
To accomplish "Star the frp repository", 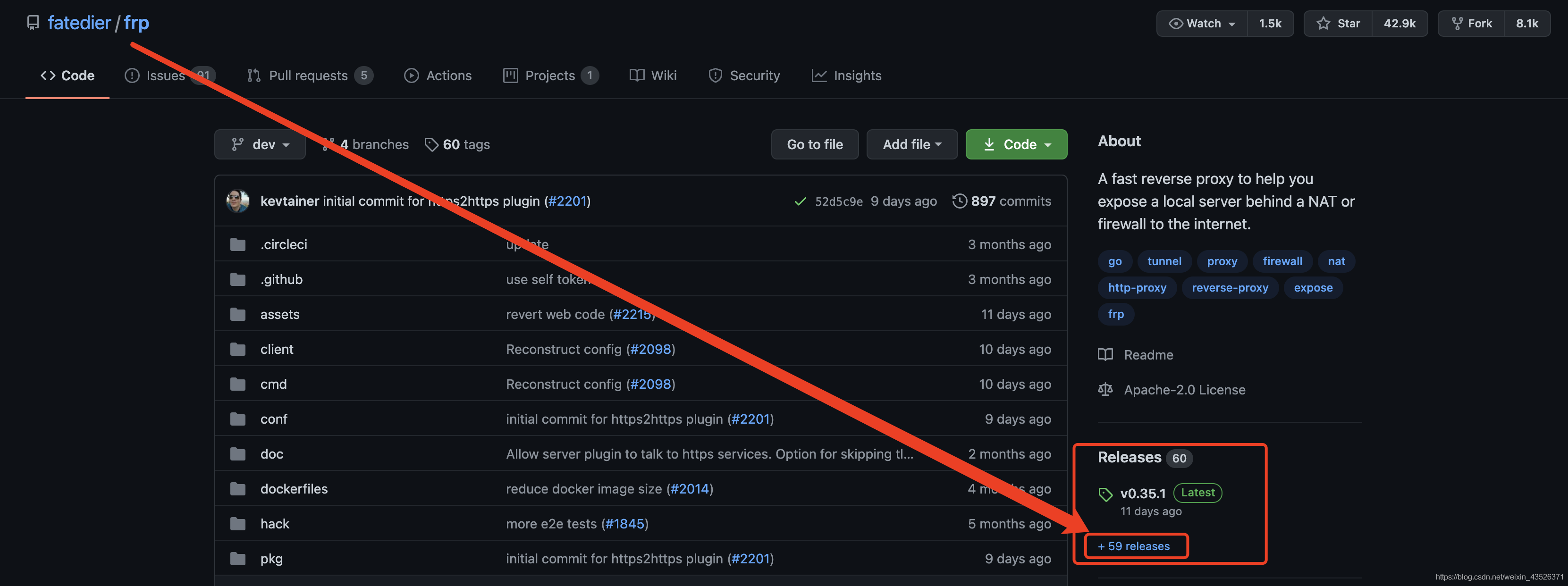I will tap(1337, 23).
